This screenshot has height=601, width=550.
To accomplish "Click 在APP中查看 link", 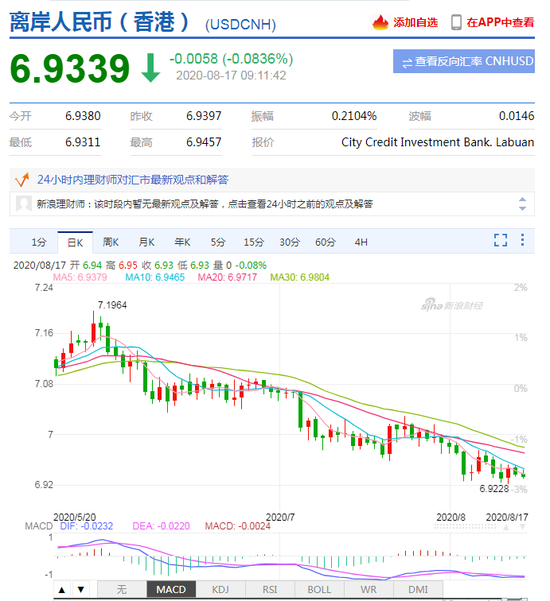I will click(500, 22).
